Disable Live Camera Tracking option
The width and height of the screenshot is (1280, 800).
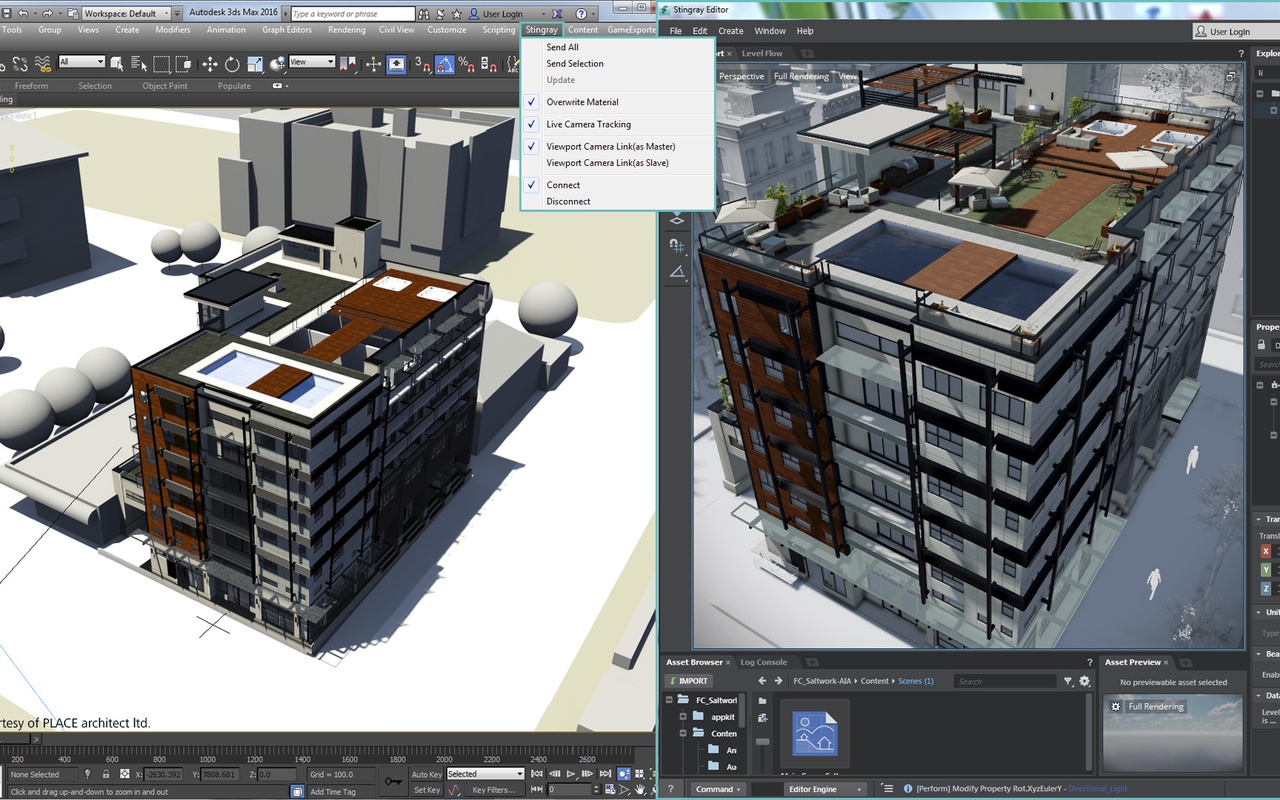coord(588,125)
